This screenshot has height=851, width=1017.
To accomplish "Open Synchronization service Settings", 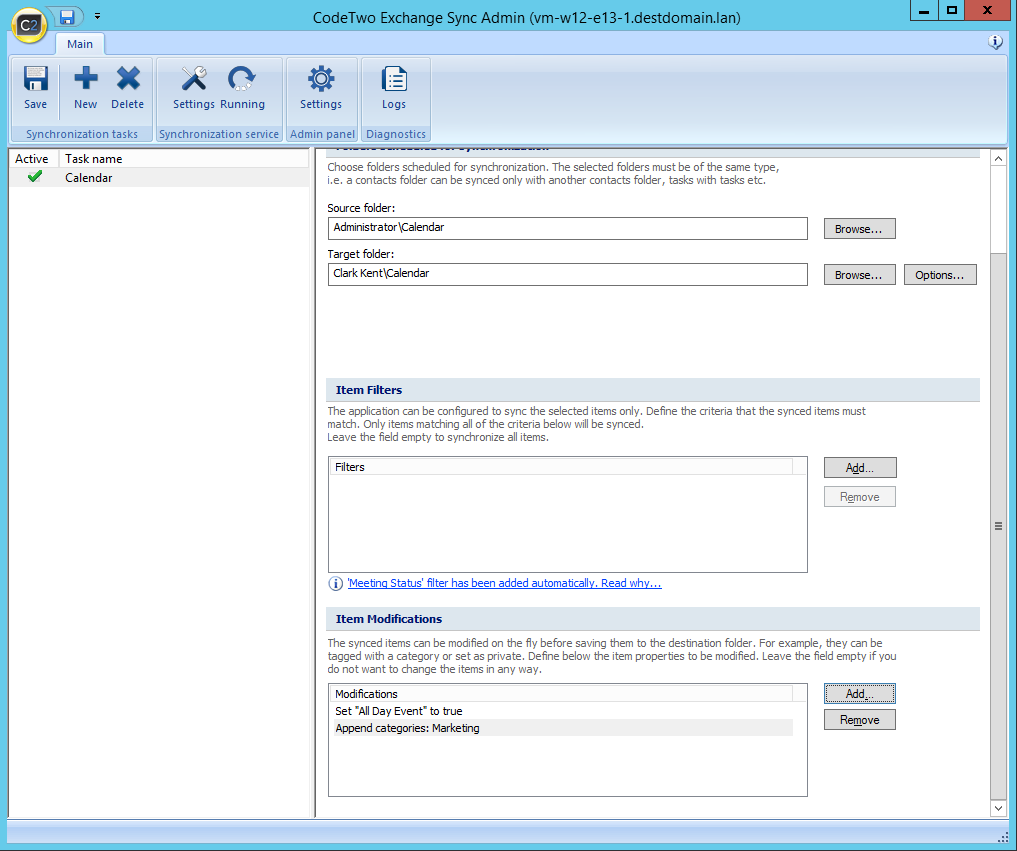I will tap(193, 88).
